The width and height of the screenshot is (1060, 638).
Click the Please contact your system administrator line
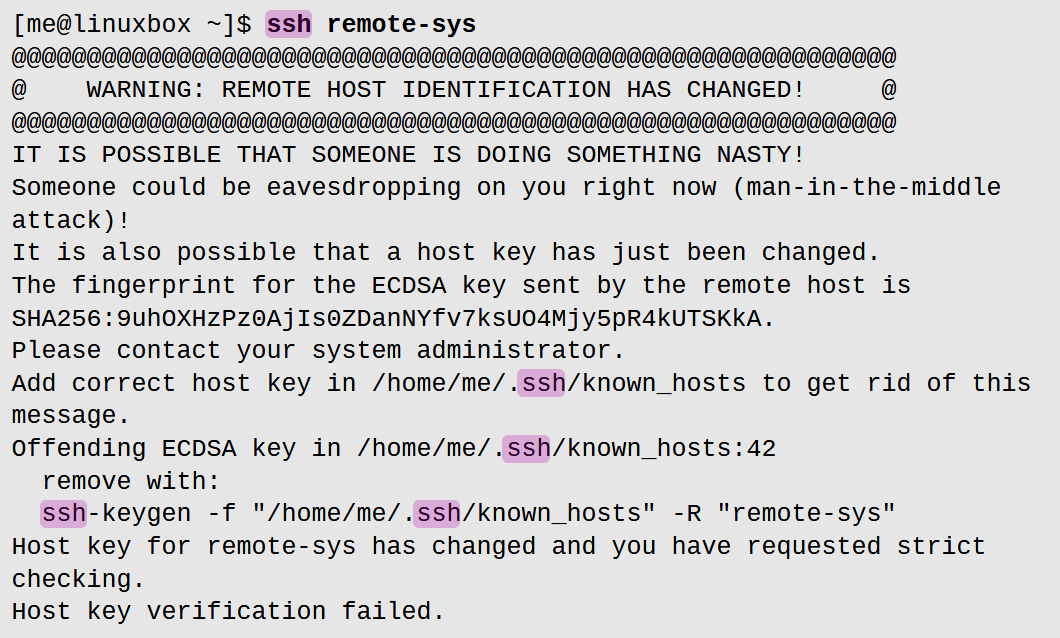(318, 351)
